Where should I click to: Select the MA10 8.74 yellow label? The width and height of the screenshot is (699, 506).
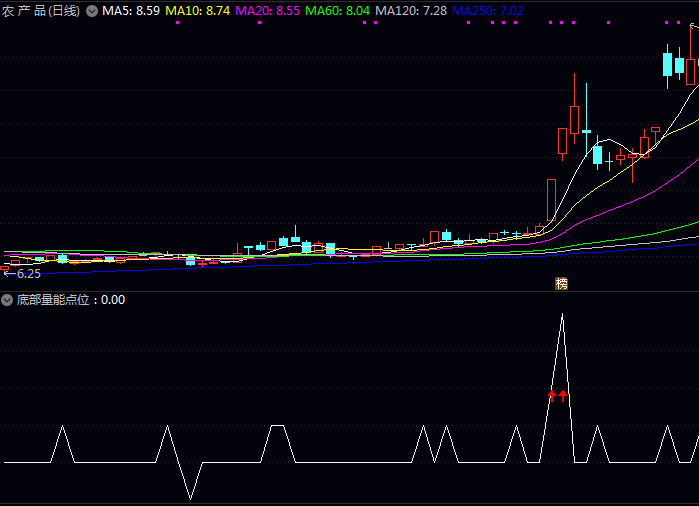pyautogui.click(x=197, y=11)
